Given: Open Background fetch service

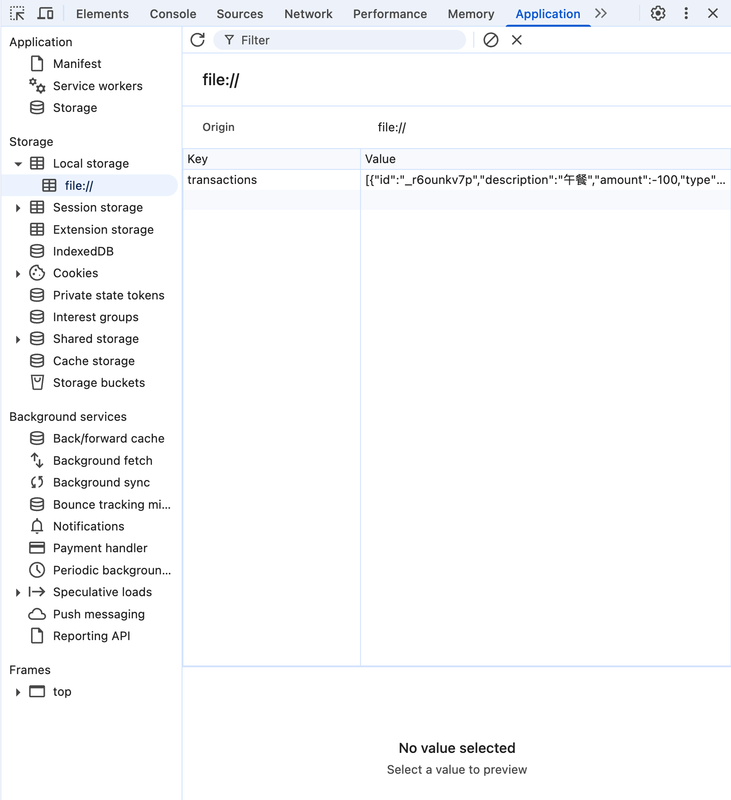Looking at the screenshot, I should click(x=103, y=461).
